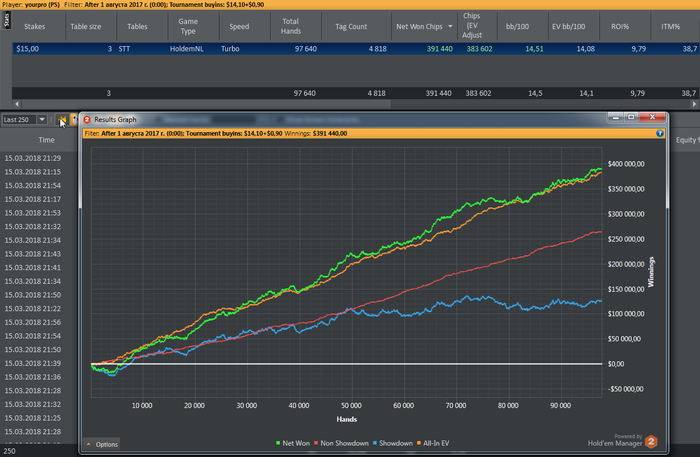
Task: Click the 50 000 hands axis label
Action: 351,405
